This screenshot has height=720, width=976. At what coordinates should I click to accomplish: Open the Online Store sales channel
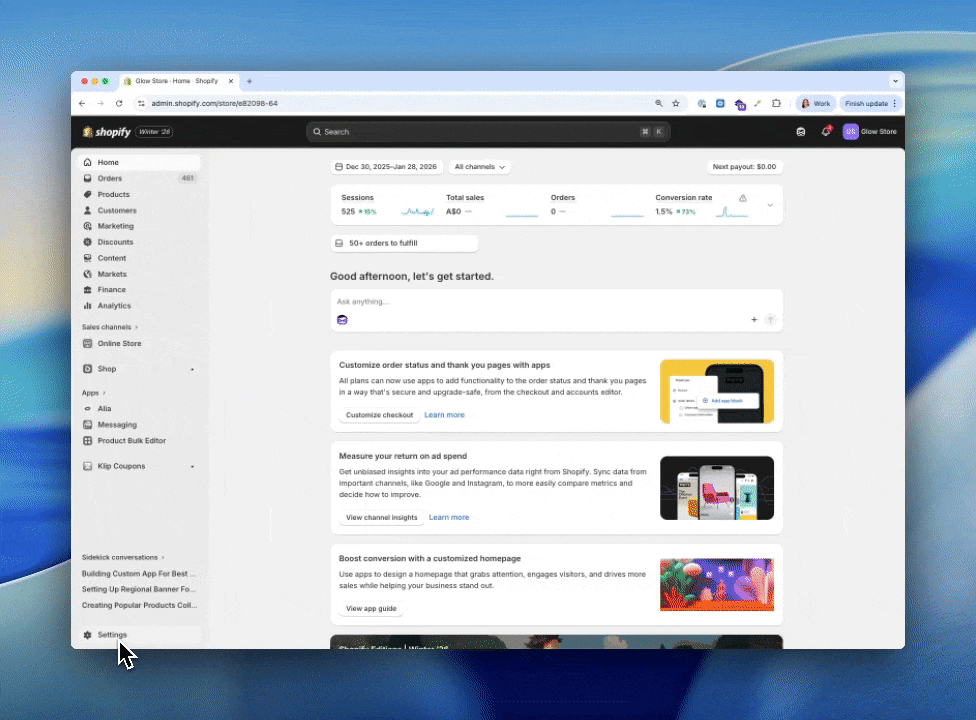pos(119,343)
